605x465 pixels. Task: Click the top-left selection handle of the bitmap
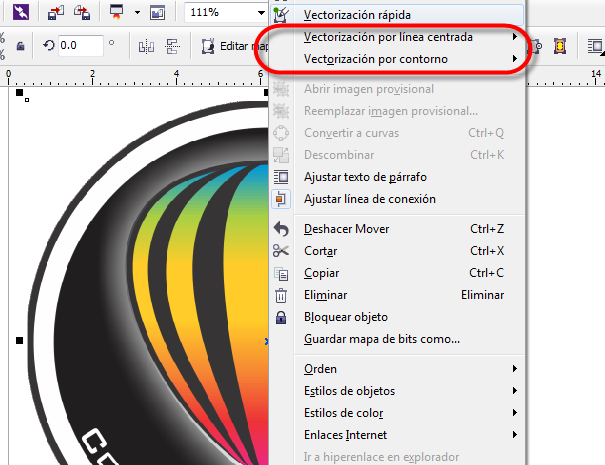click(19, 93)
